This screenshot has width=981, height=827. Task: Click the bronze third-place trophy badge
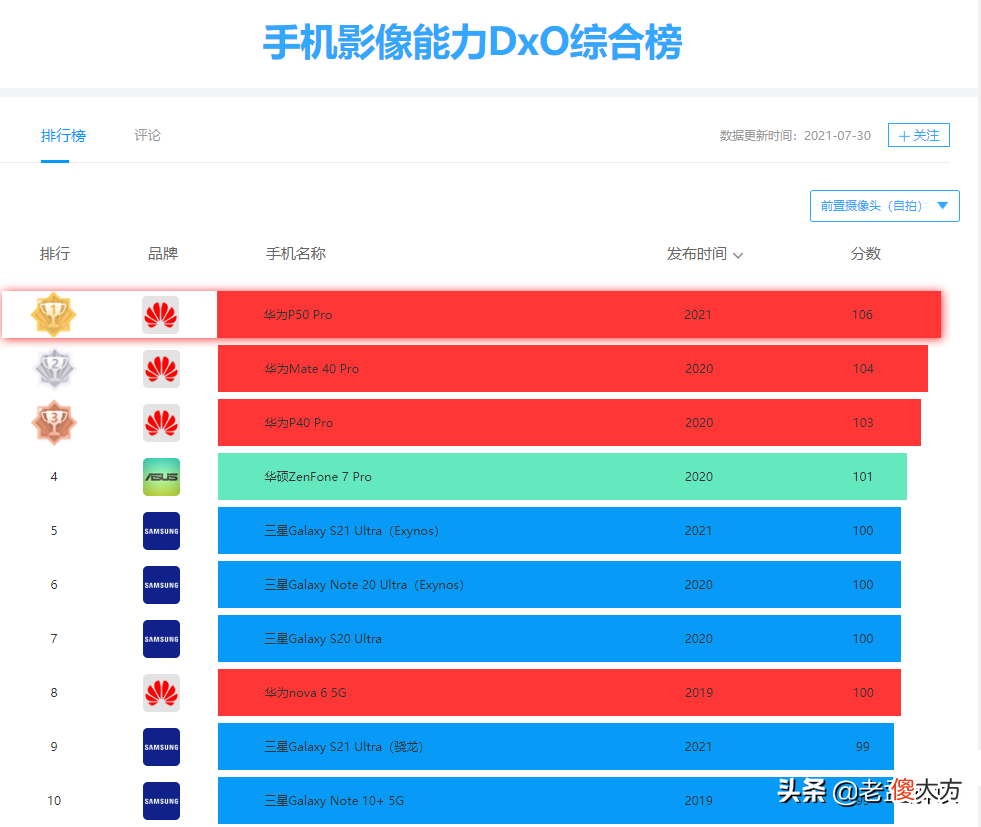54,422
